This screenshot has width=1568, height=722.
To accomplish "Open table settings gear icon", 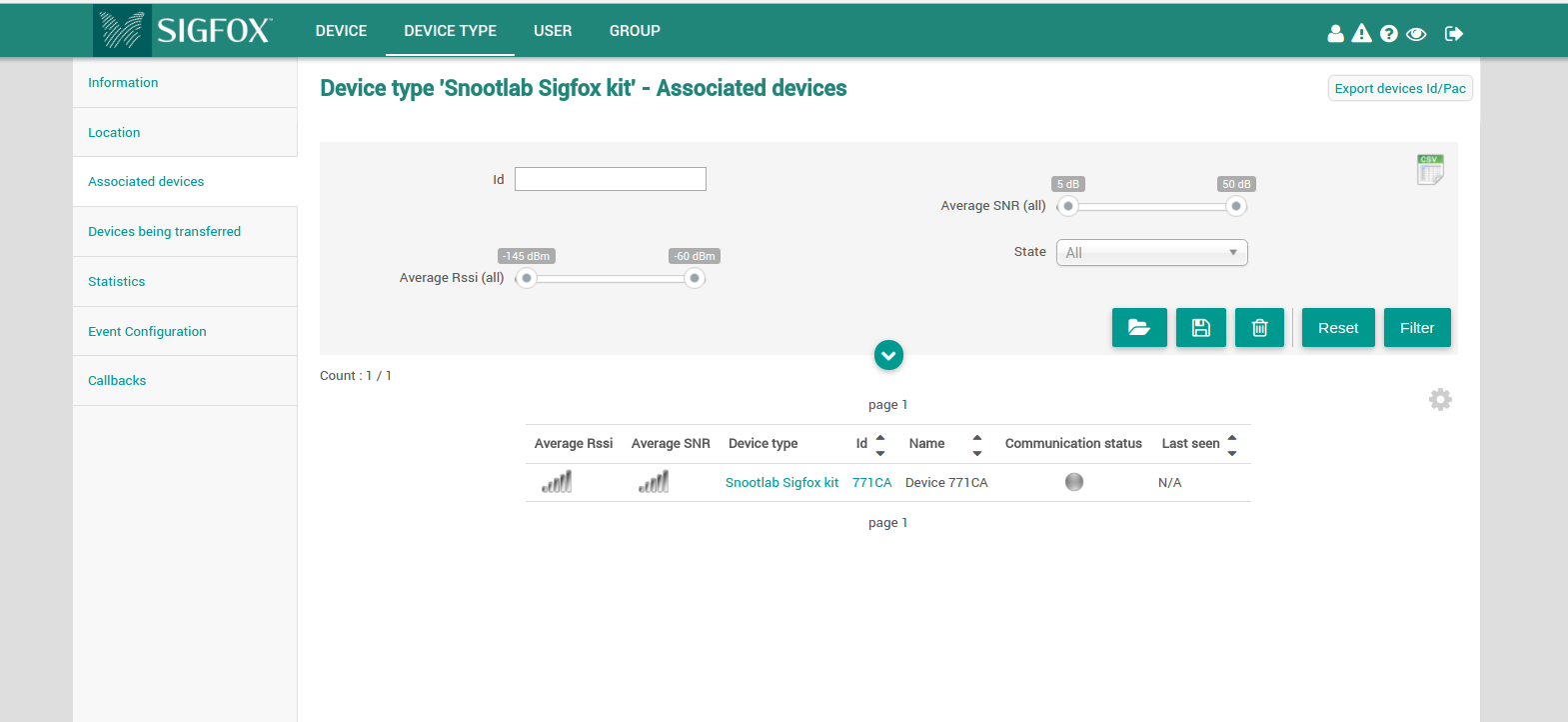I will pyautogui.click(x=1440, y=400).
